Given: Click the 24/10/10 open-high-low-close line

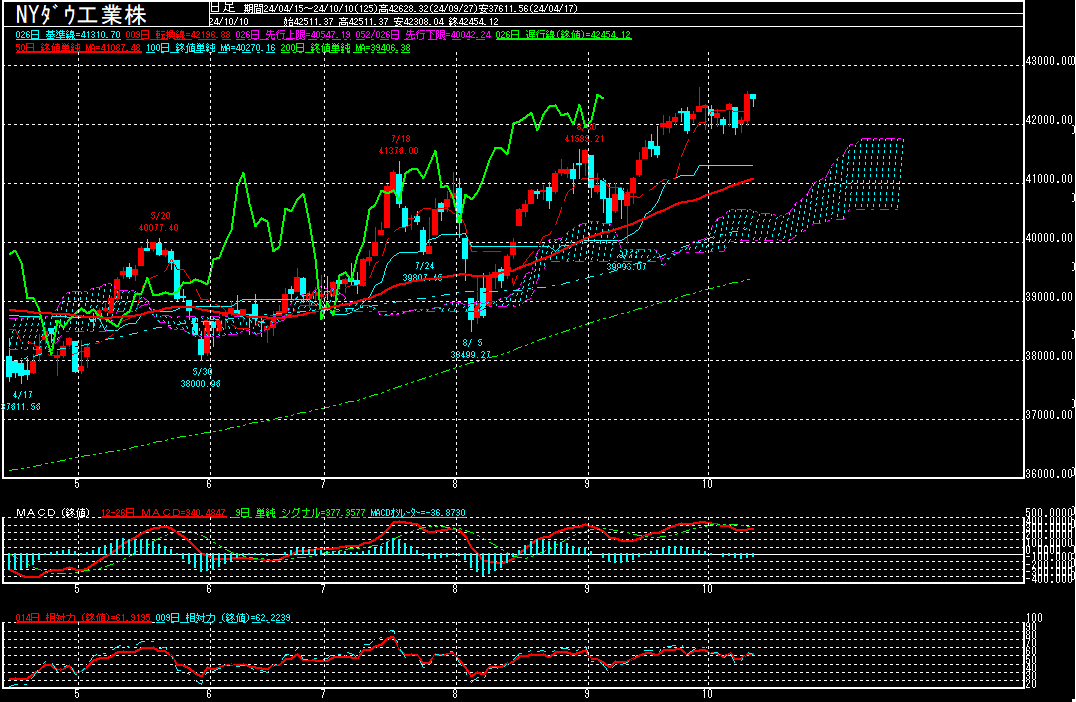Looking at the screenshot, I should click(354, 21).
